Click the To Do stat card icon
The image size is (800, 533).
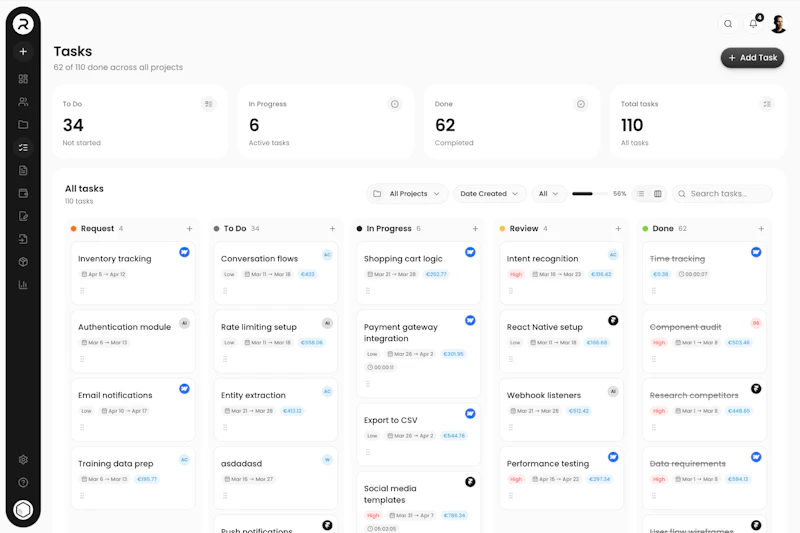click(x=209, y=104)
